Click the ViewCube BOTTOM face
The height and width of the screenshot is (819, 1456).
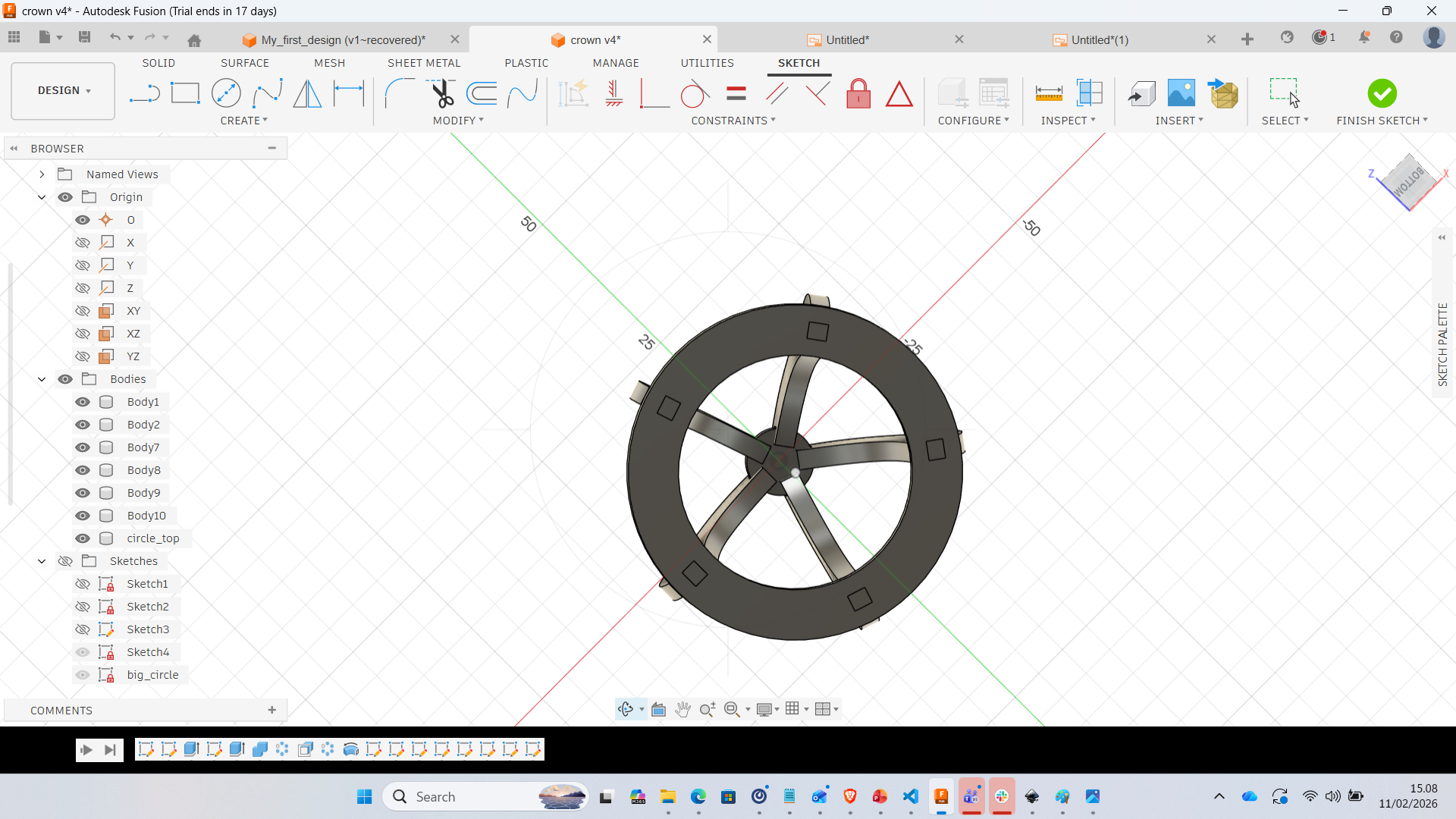pyautogui.click(x=1410, y=181)
